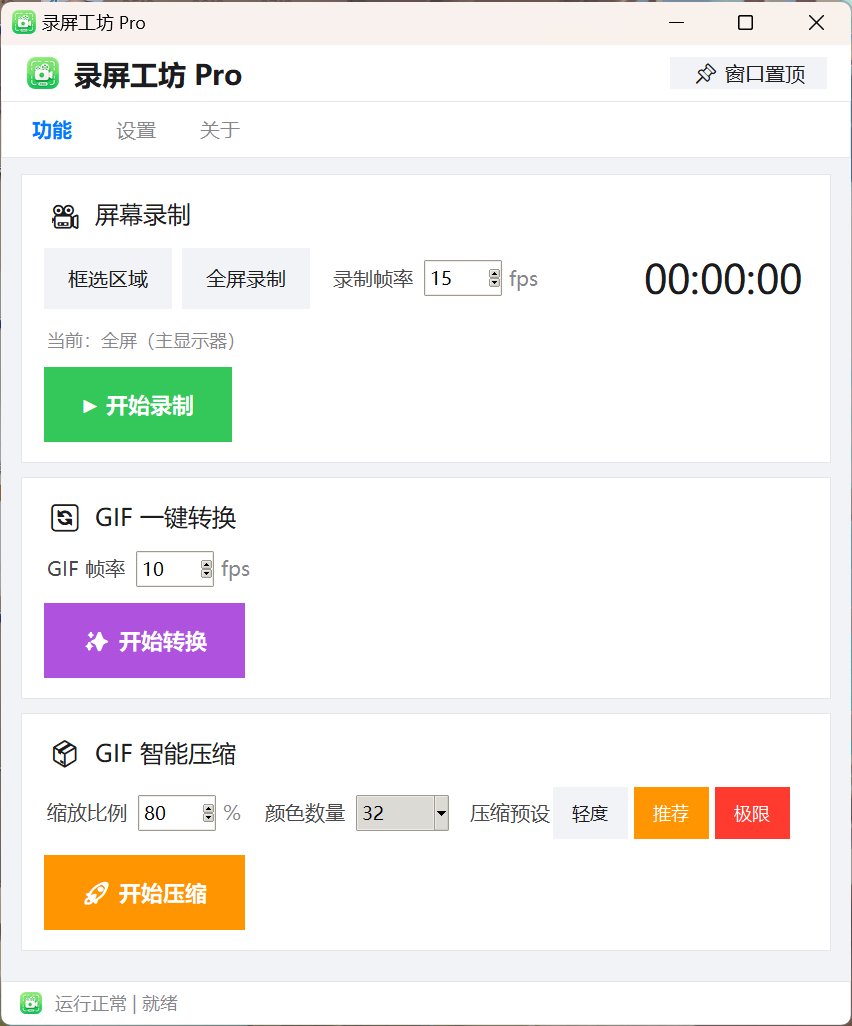Click the green header logo beside 录屏工坊 Pro
Viewport: 852px width, 1026px height.
tap(43, 73)
